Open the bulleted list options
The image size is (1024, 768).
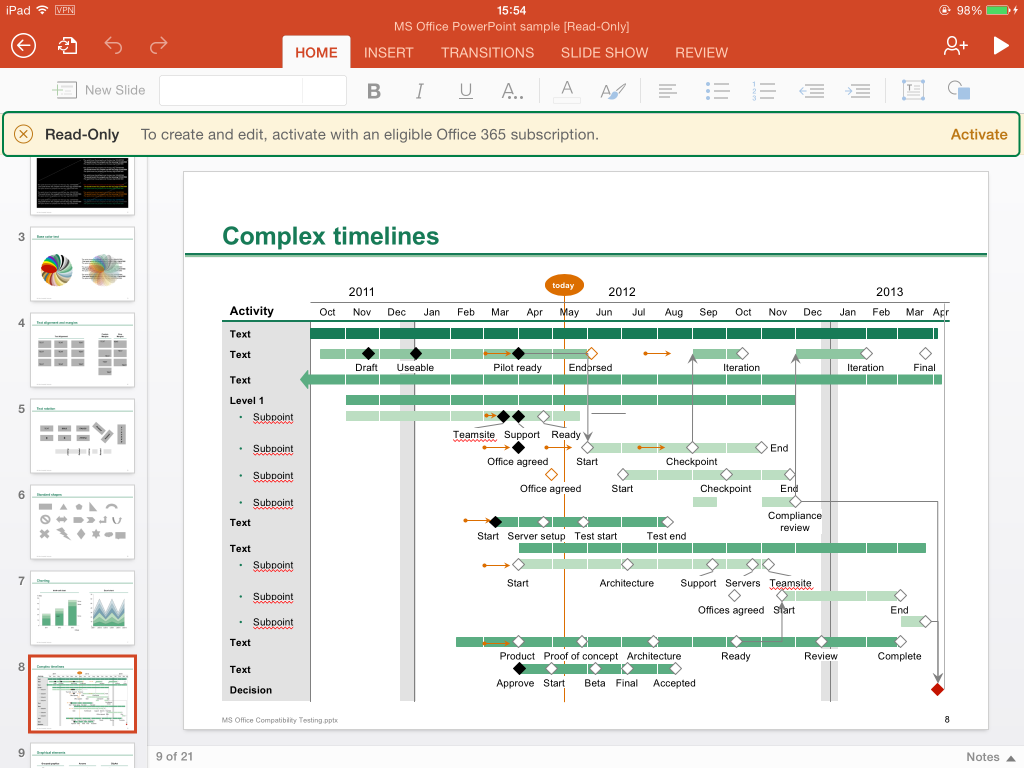tap(717, 91)
